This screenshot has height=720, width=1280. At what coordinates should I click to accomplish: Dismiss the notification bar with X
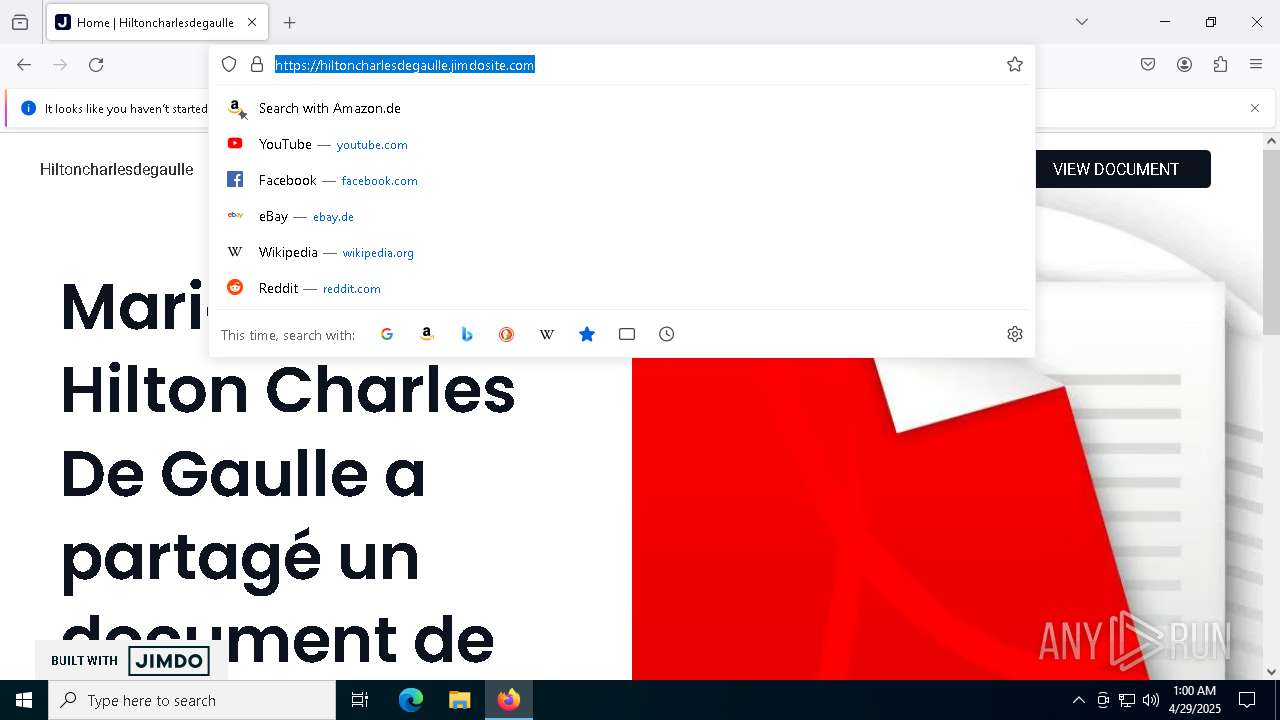coord(1255,108)
